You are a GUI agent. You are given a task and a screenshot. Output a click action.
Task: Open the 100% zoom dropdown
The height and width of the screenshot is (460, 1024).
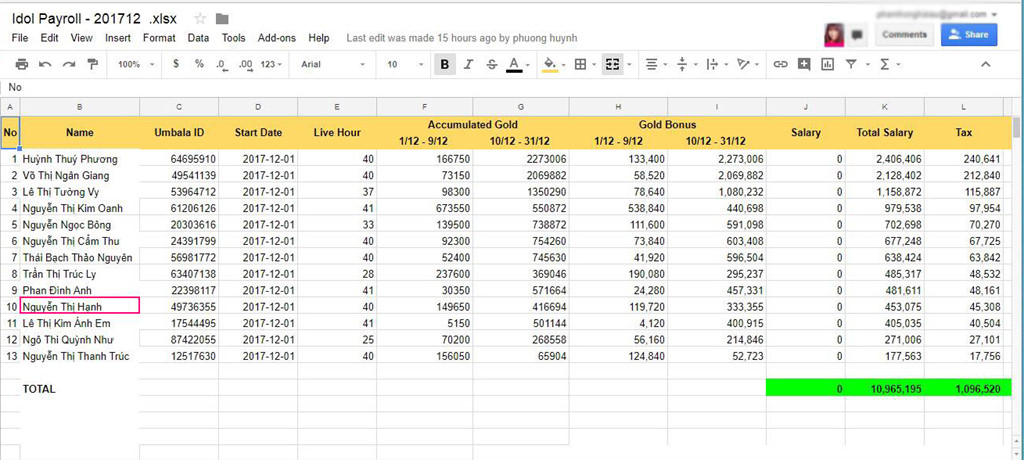(x=133, y=64)
